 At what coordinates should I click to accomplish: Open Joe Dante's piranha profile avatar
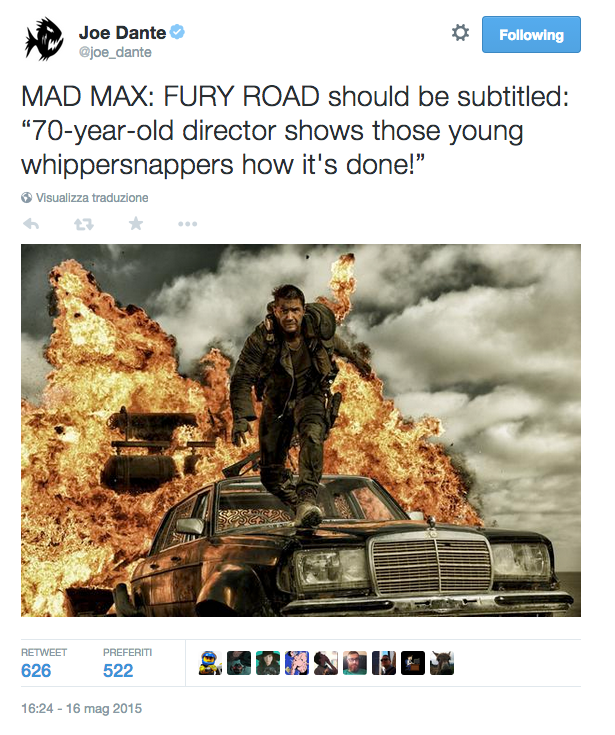[x=45, y=38]
